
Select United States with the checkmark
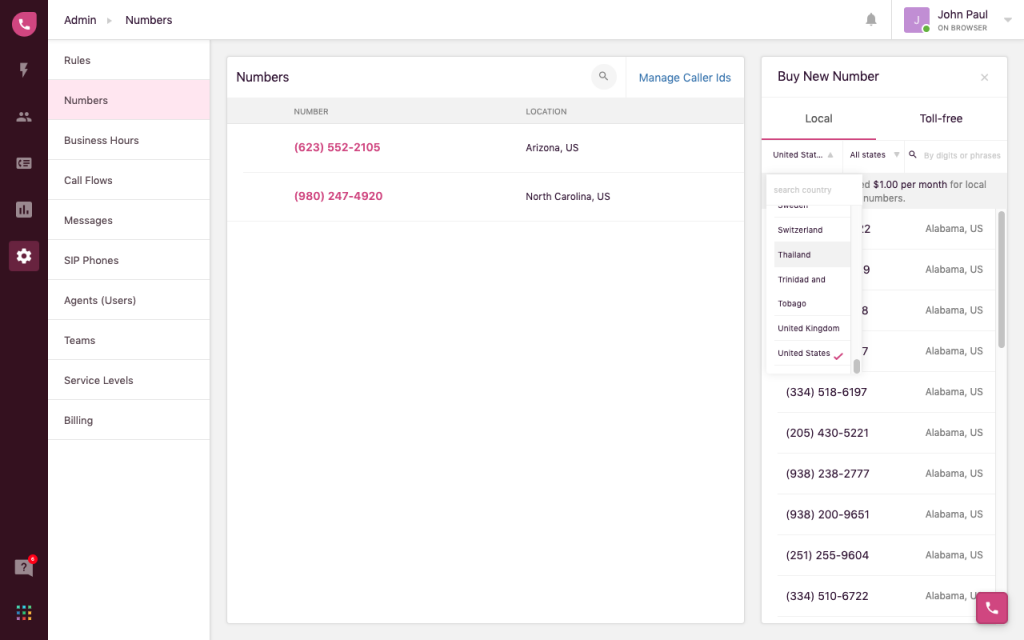805,352
